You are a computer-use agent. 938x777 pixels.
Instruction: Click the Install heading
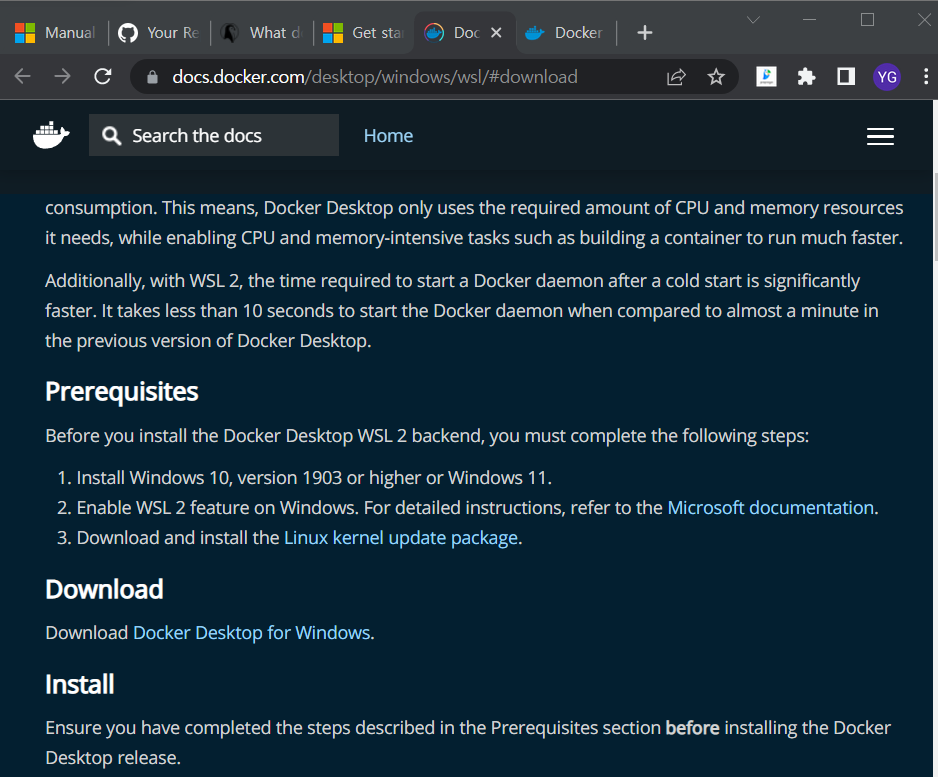80,684
